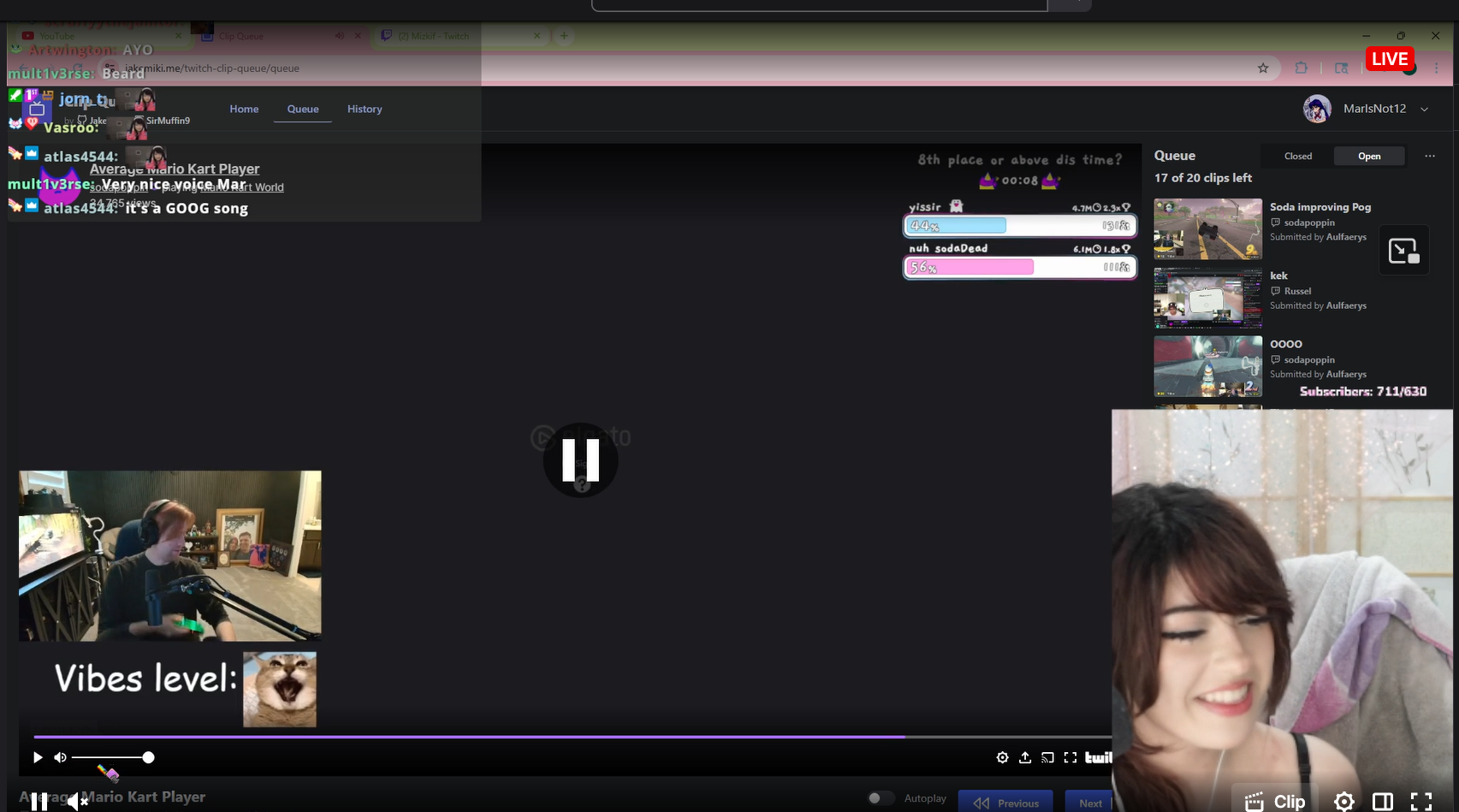Close the Mizkif - Twitch tab
1459x812 pixels.
(x=537, y=36)
